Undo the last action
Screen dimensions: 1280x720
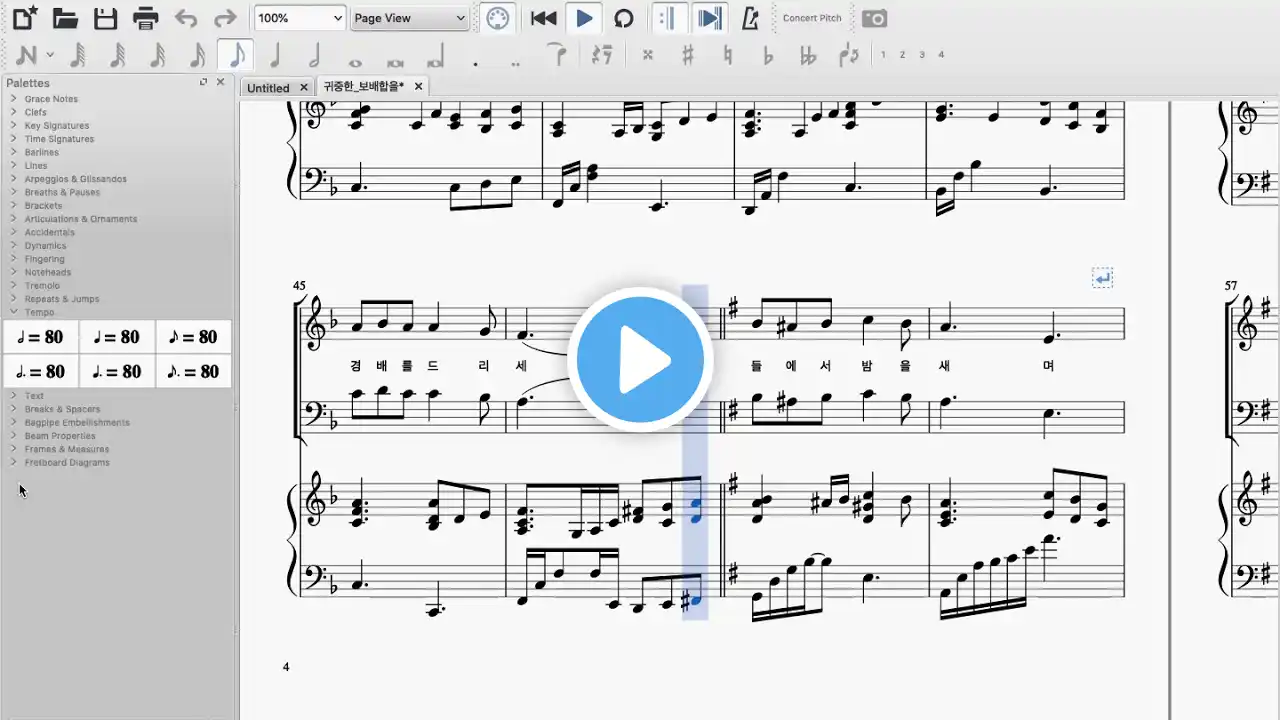pos(186,17)
